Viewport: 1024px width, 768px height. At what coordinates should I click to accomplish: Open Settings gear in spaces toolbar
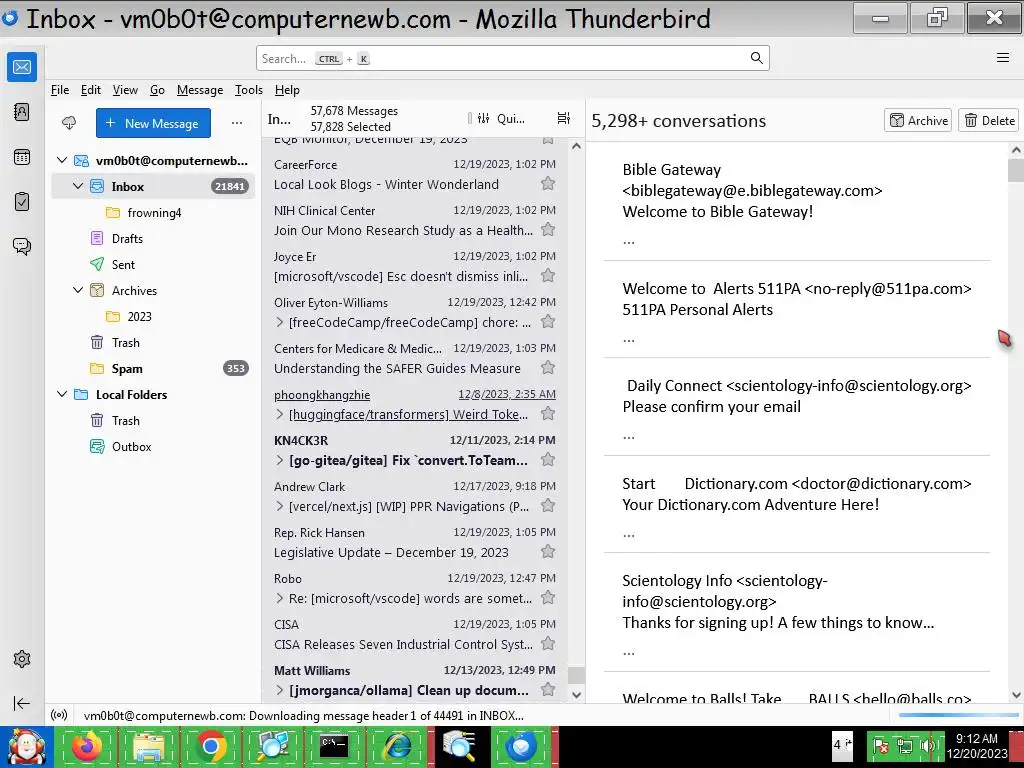coord(22,659)
